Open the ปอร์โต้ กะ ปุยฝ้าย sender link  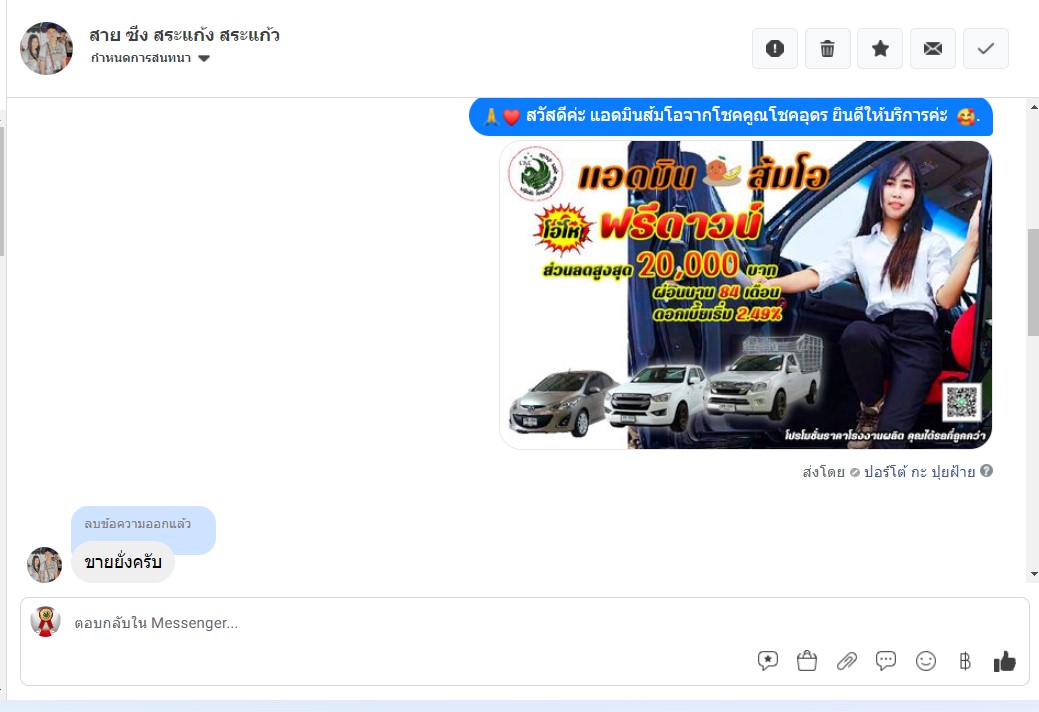tap(919, 472)
